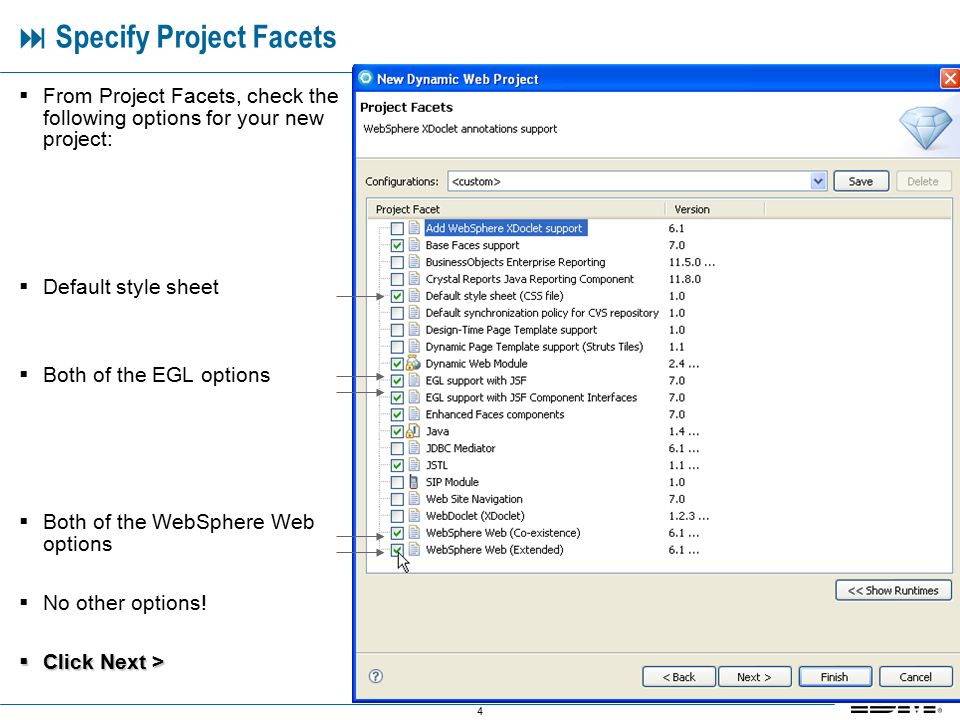
Task: Toggle WebSphere Web (Co-existence) checkbox
Action: coord(397,533)
